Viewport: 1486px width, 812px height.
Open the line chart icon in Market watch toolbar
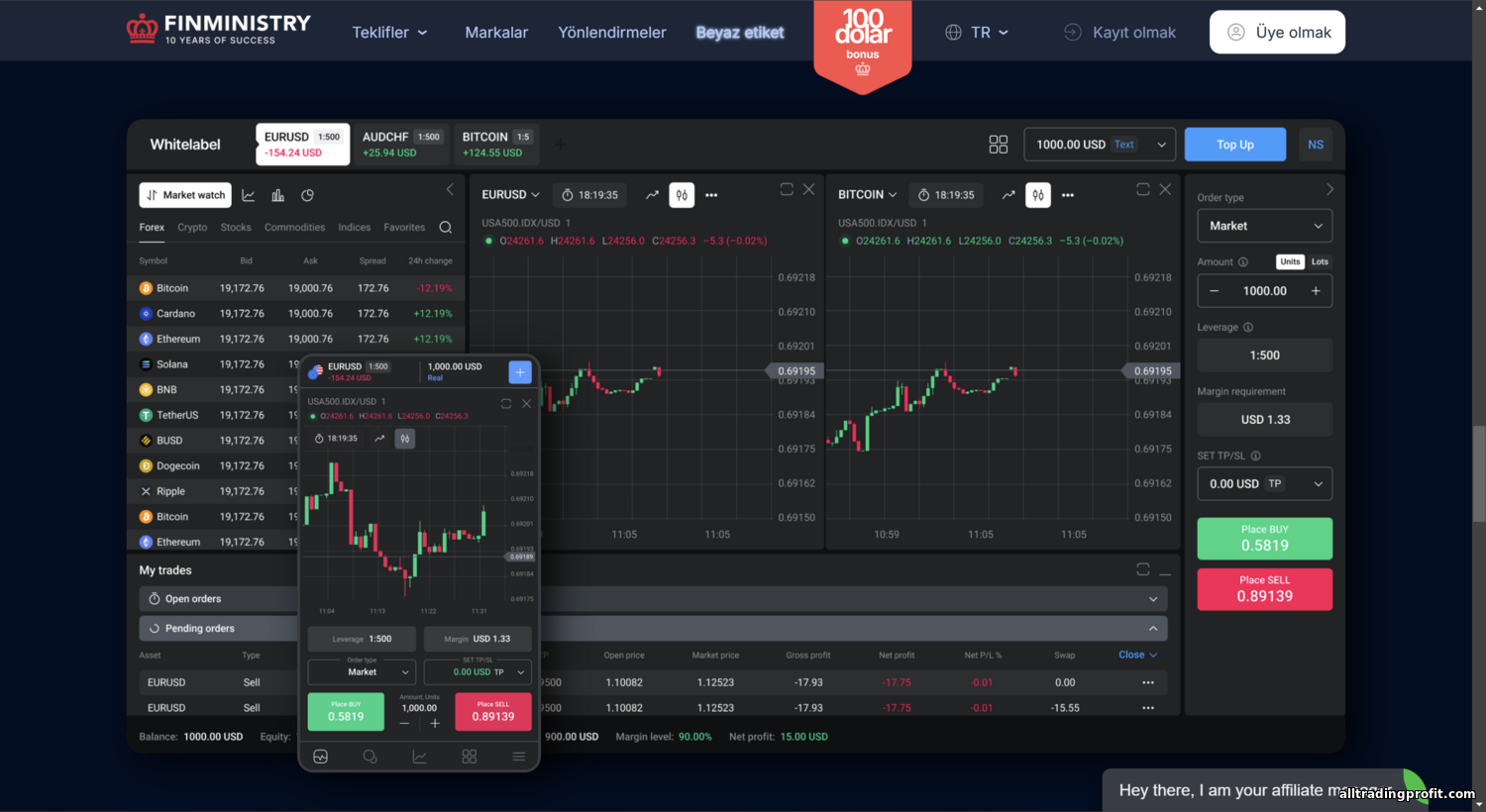249,195
